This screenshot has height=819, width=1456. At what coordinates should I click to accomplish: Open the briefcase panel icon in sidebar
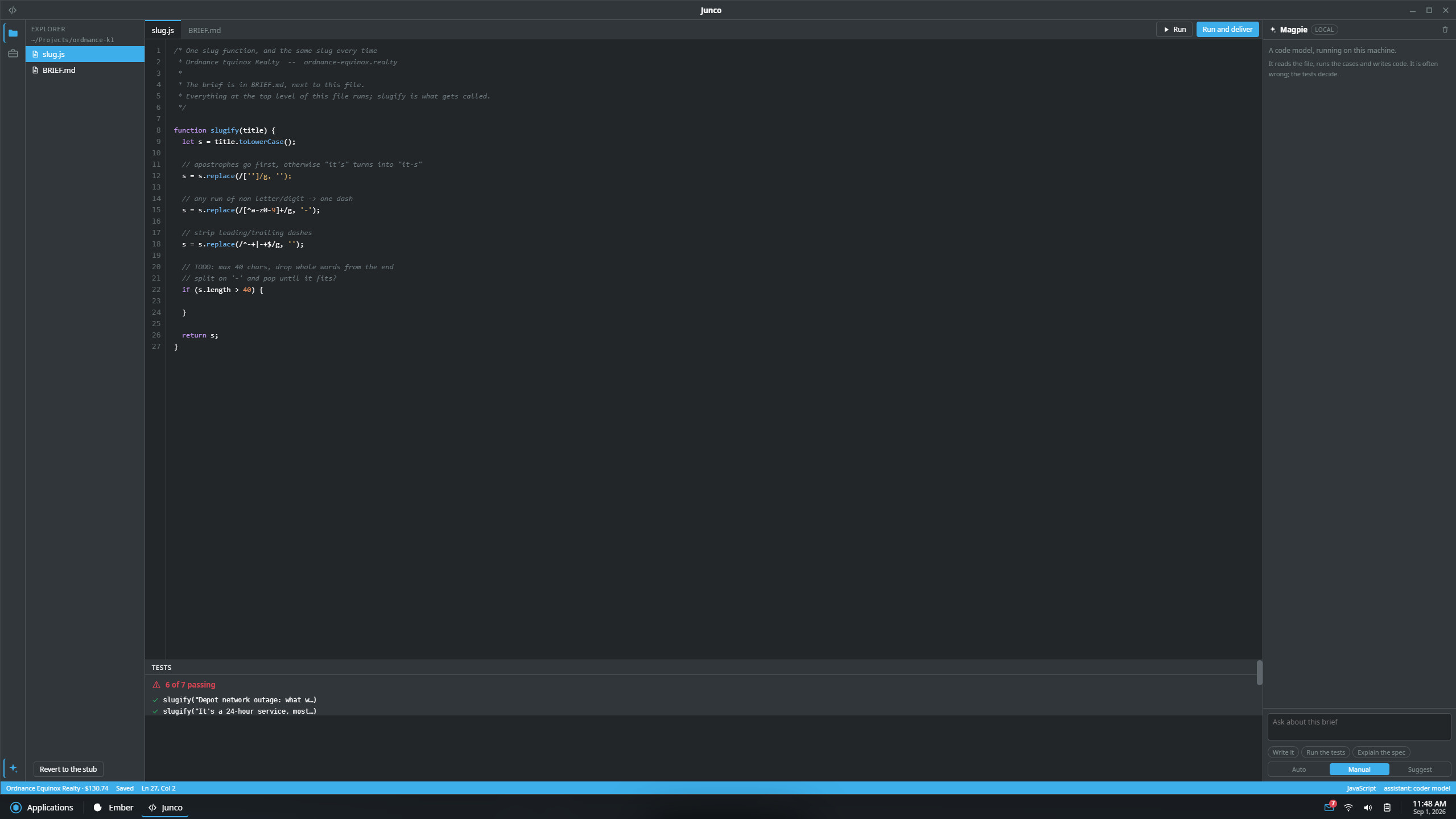(13, 53)
